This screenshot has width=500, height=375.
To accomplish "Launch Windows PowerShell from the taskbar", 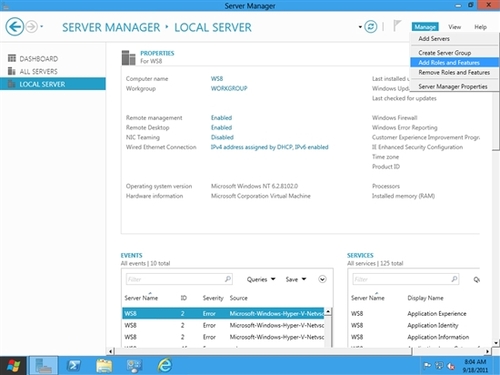I will (74, 366).
